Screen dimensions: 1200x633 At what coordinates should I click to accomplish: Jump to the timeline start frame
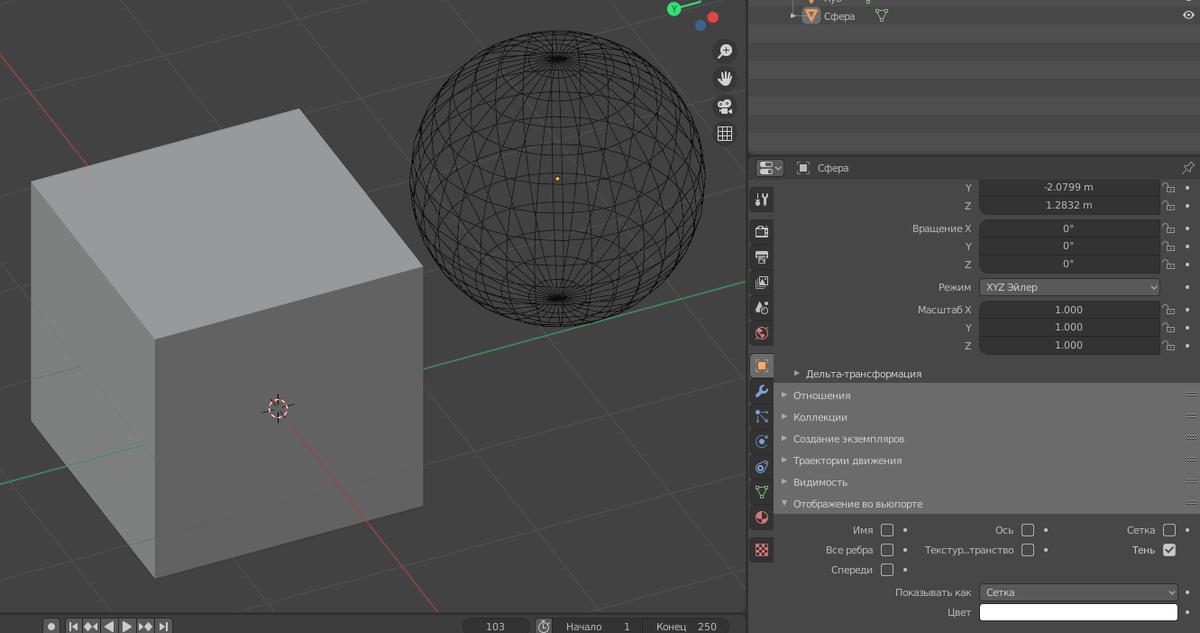click(x=73, y=626)
